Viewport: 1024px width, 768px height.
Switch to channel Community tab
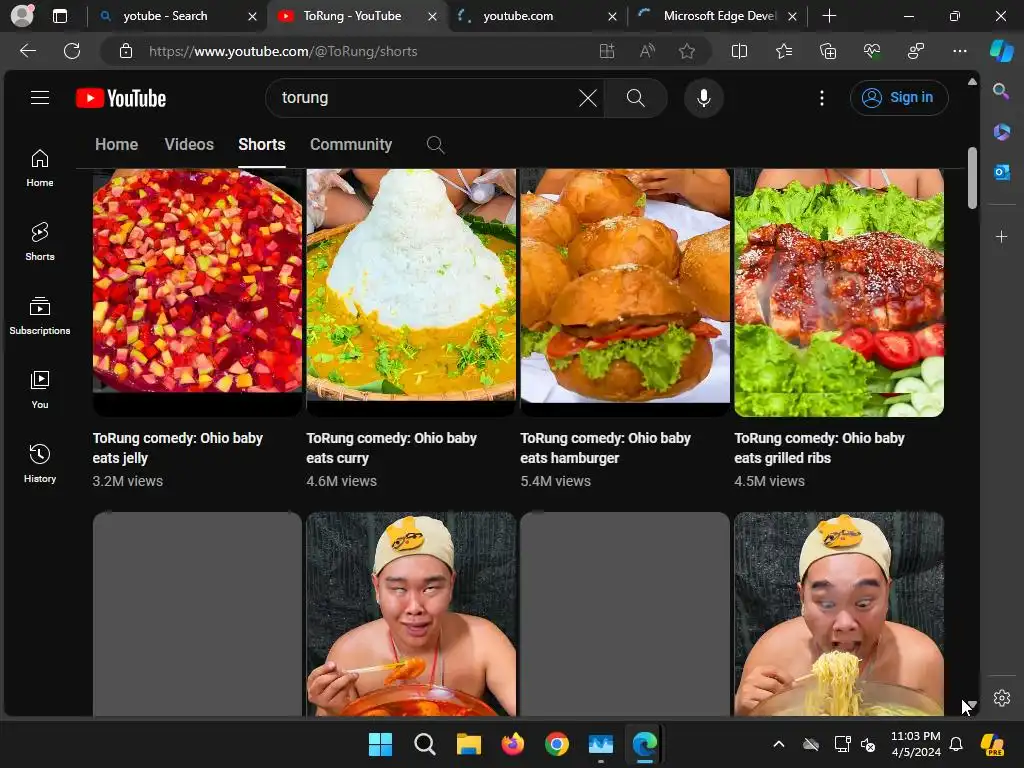351,144
